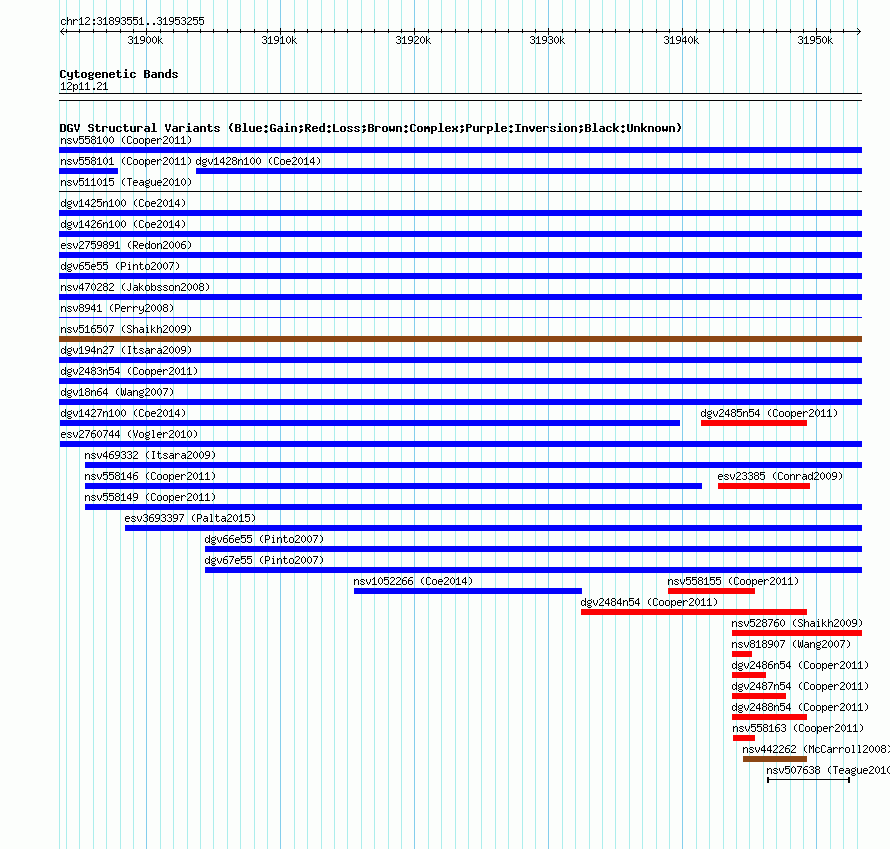
Task: Select dgv1426n100 (Coe2014) variant entry
Action: click(123, 224)
